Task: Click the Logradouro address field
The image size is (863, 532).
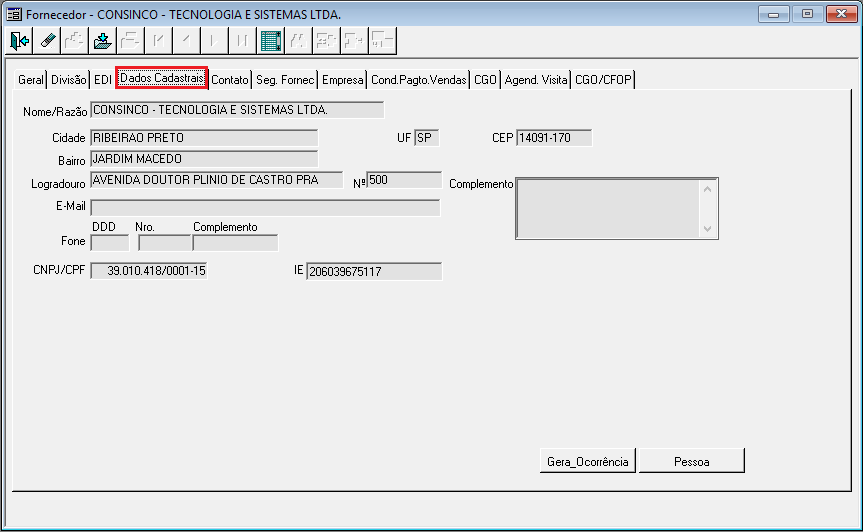Action: point(217,180)
